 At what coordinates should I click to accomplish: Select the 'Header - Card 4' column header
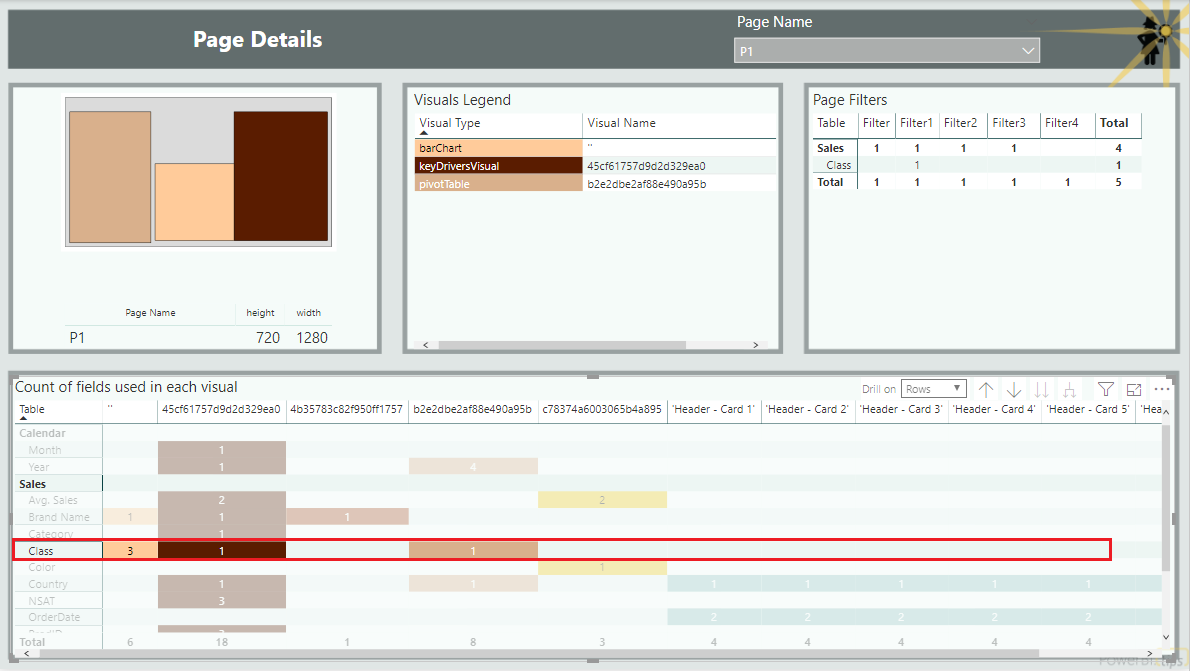pos(994,409)
